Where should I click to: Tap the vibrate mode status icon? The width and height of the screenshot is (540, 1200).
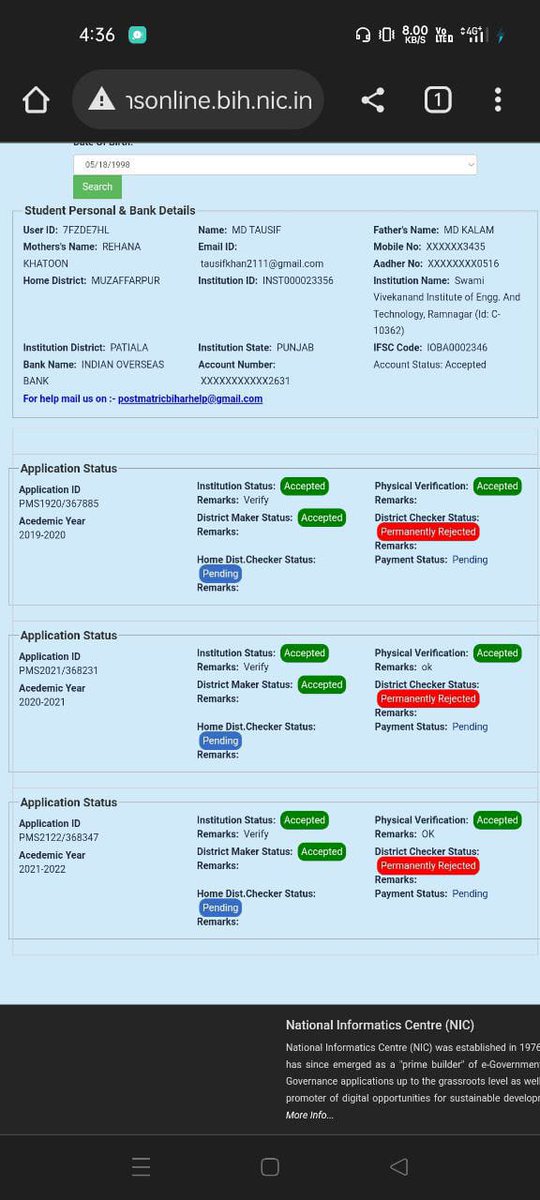387,35
